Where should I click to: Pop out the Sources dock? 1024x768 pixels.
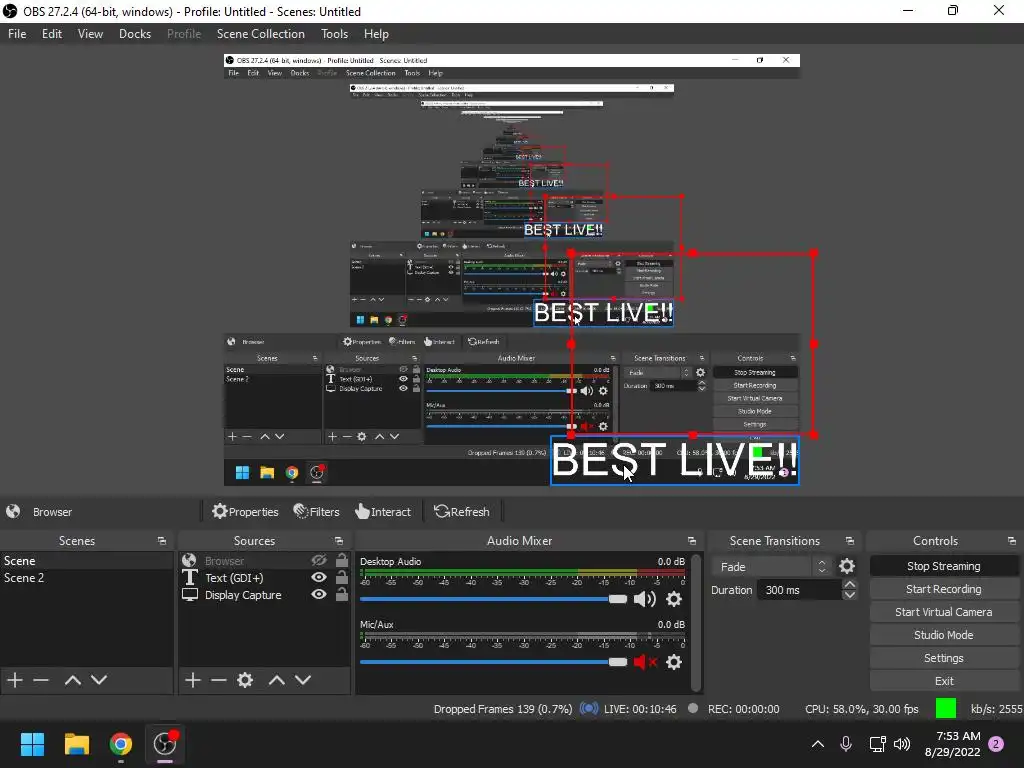pyautogui.click(x=339, y=541)
